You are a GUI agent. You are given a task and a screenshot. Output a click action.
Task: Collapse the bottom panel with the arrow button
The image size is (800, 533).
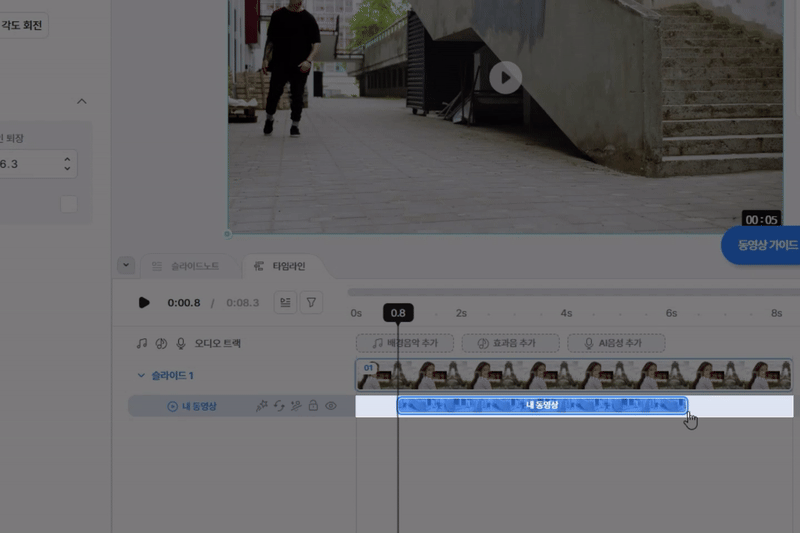coord(125,265)
